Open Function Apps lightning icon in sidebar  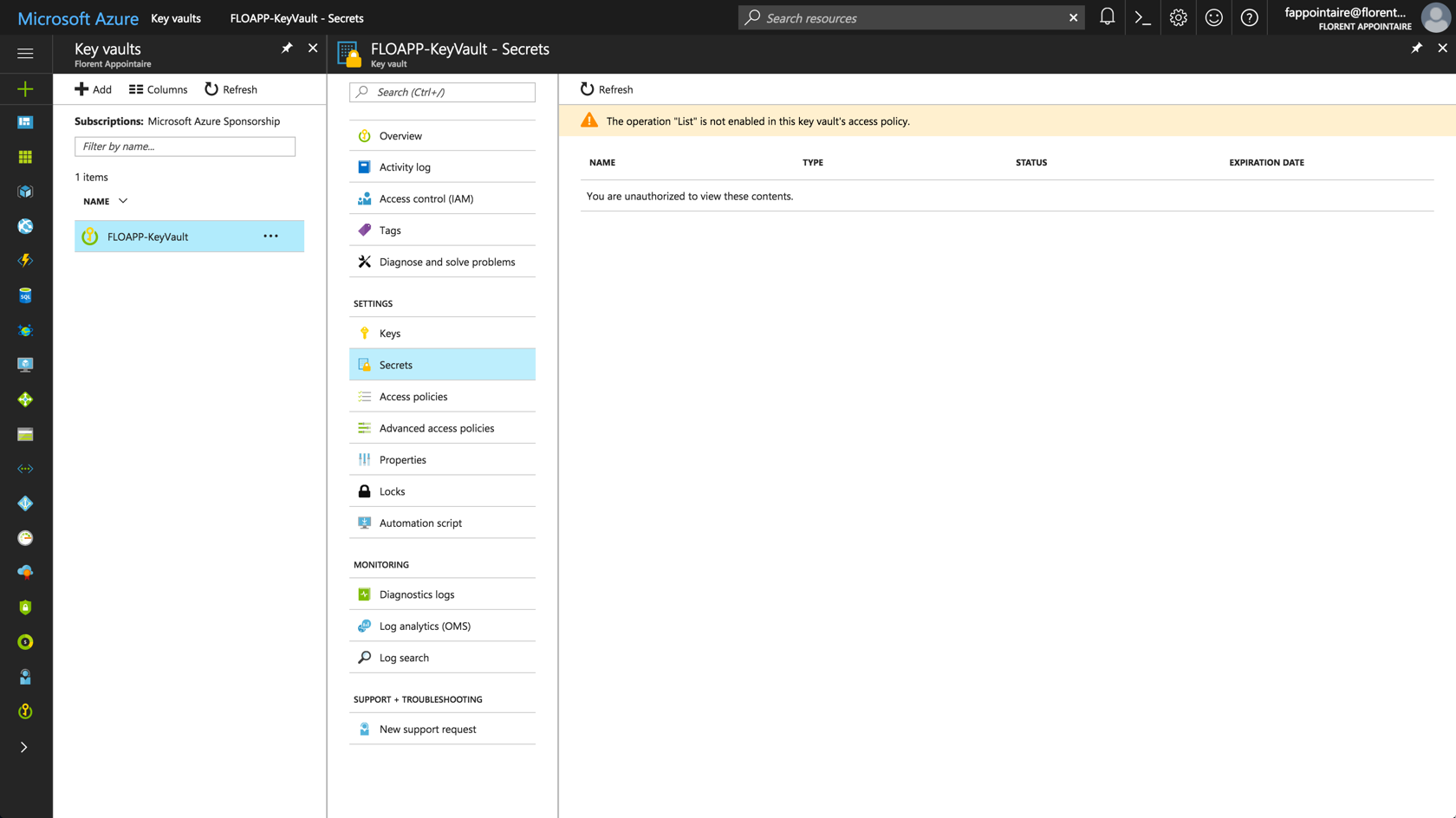point(25,261)
